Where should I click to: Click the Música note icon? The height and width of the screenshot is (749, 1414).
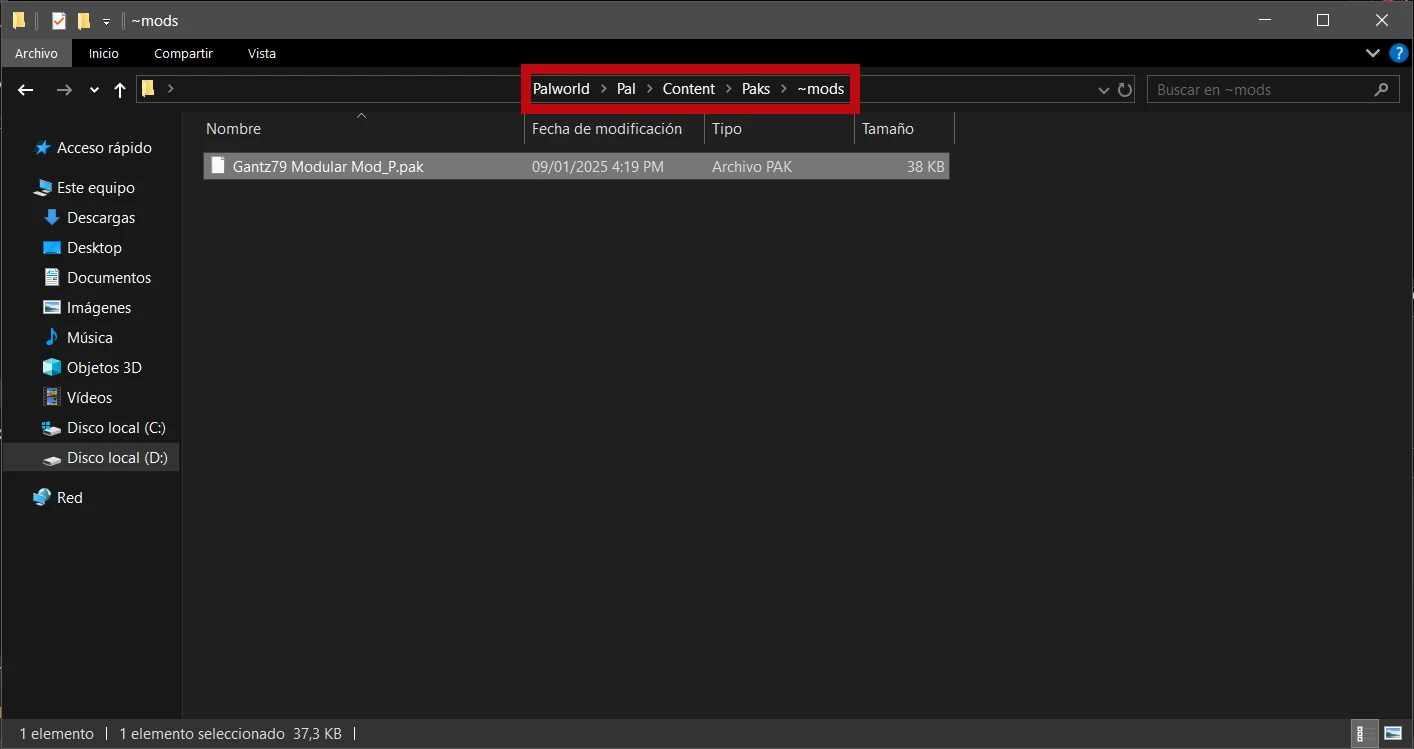52,337
